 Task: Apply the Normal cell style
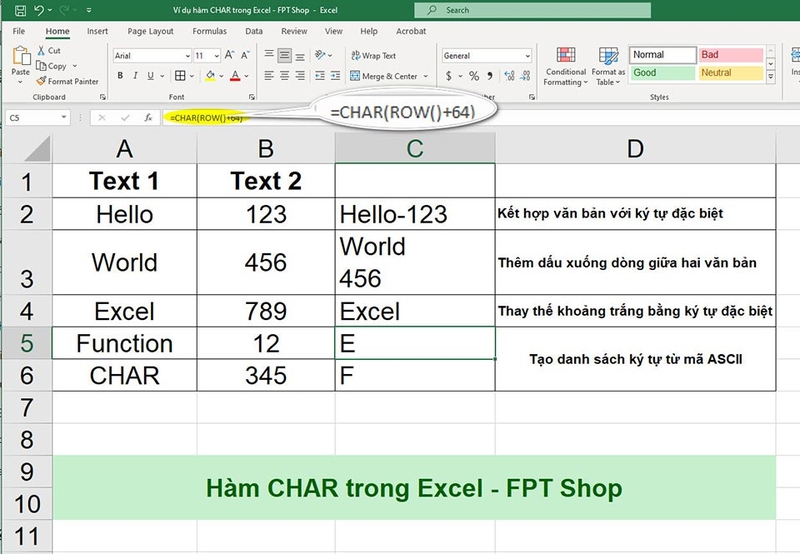(x=662, y=55)
